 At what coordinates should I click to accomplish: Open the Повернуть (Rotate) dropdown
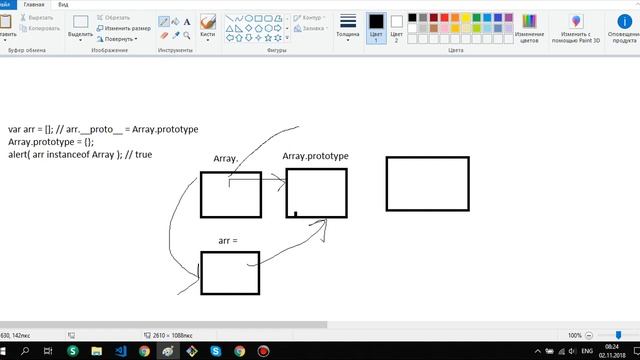point(117,39)
